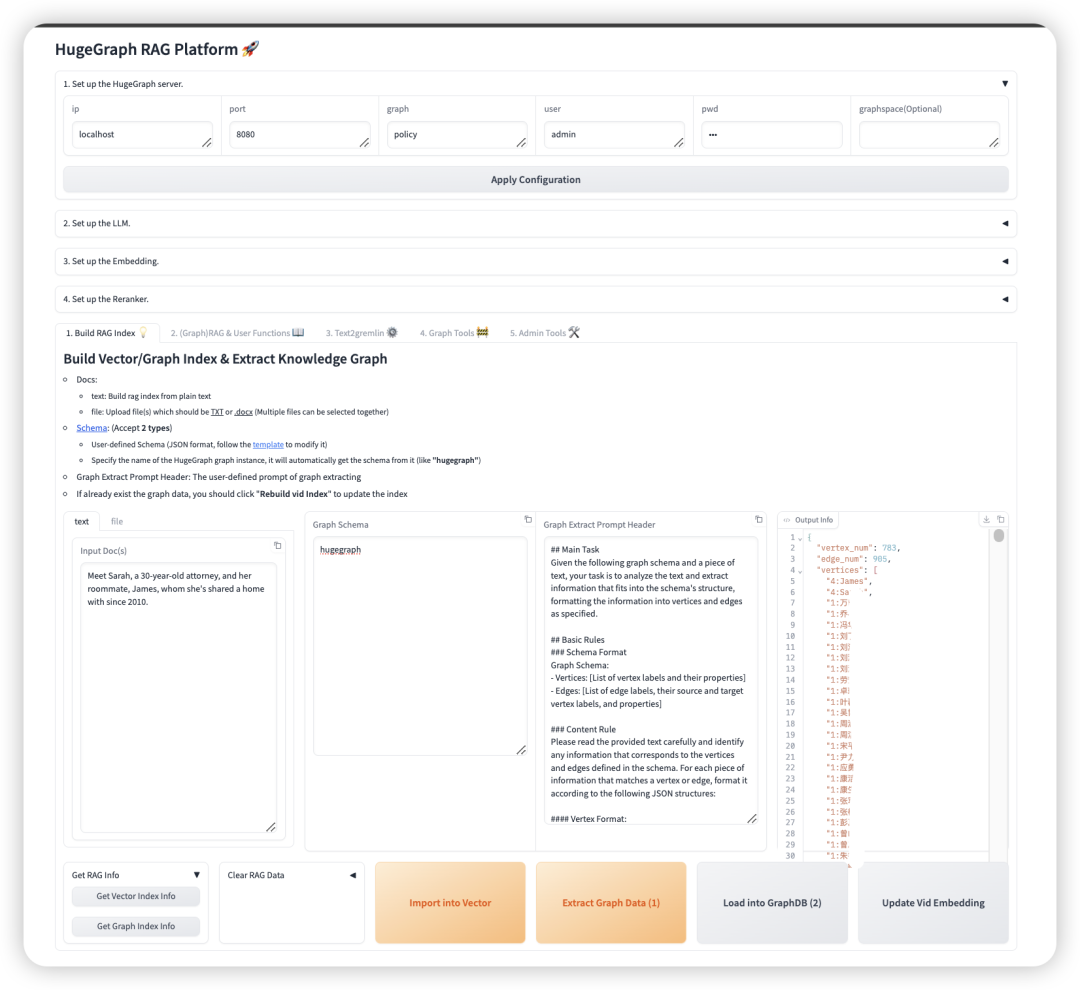
Task: Click Get Vector Index Info
Action: (x=136, y=896)
